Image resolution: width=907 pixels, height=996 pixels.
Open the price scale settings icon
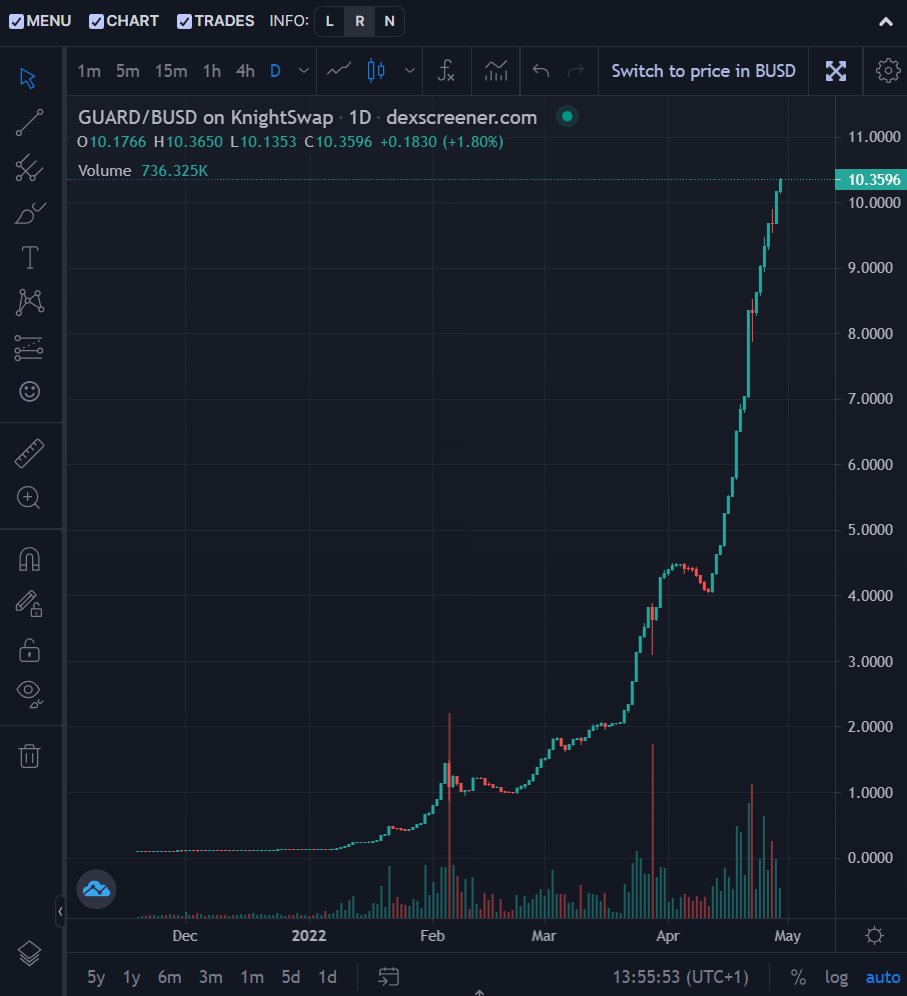(x=875, y=936)
